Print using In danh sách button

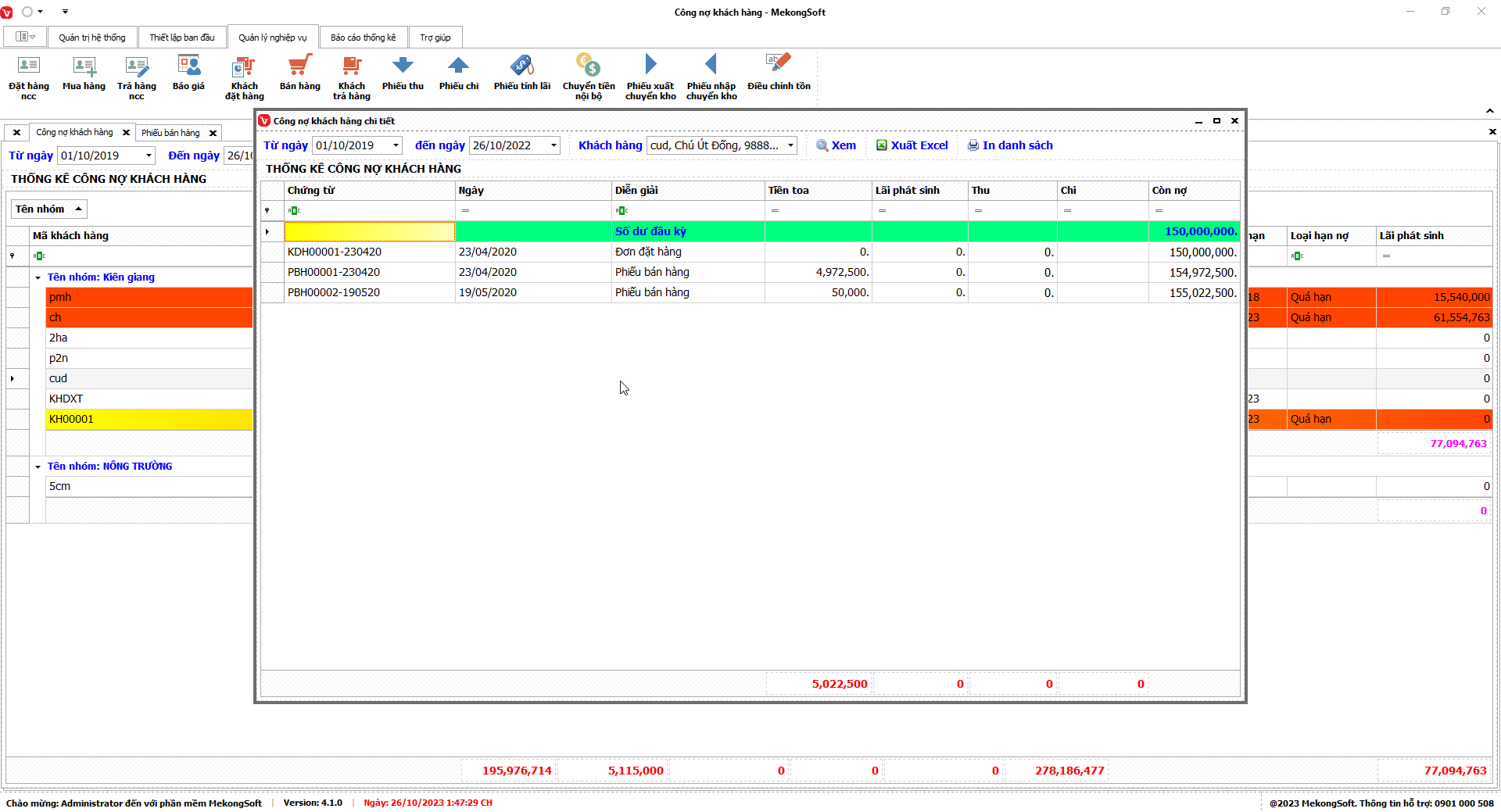[1010, 145]
